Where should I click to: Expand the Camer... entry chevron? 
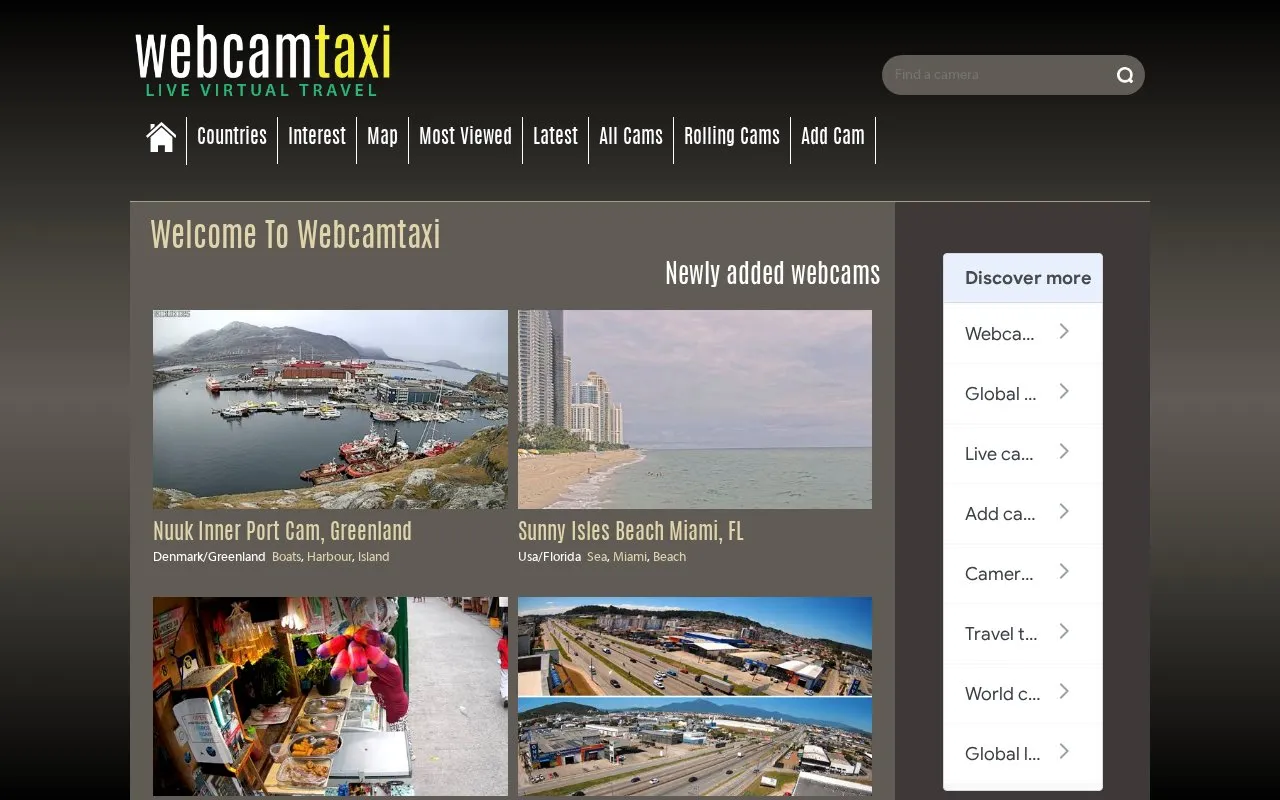(x=1064, y=572)
